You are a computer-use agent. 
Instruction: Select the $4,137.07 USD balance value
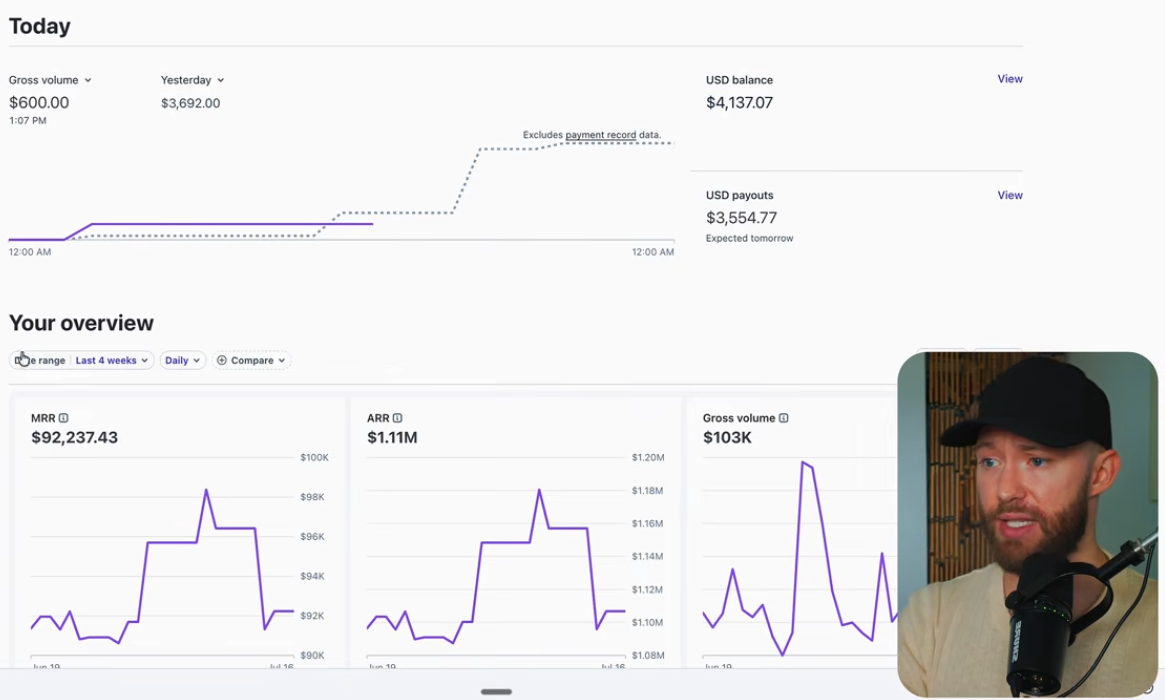739,103
